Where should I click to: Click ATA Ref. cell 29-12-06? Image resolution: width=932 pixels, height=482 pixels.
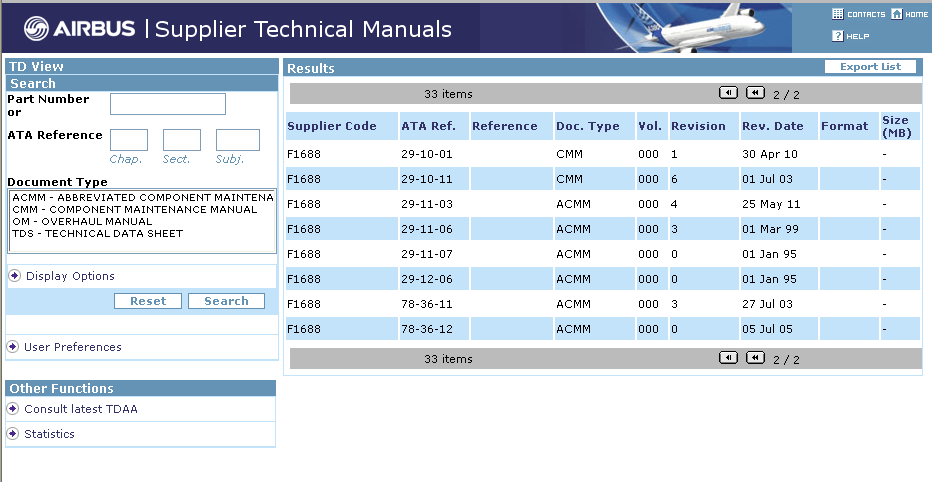(x=427, y=279)
